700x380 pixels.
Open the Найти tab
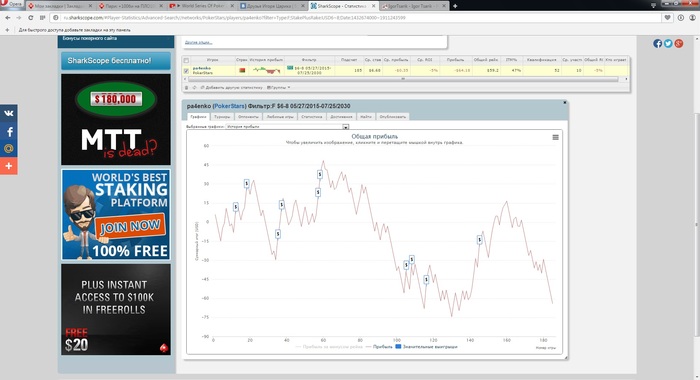coord(366,117)
